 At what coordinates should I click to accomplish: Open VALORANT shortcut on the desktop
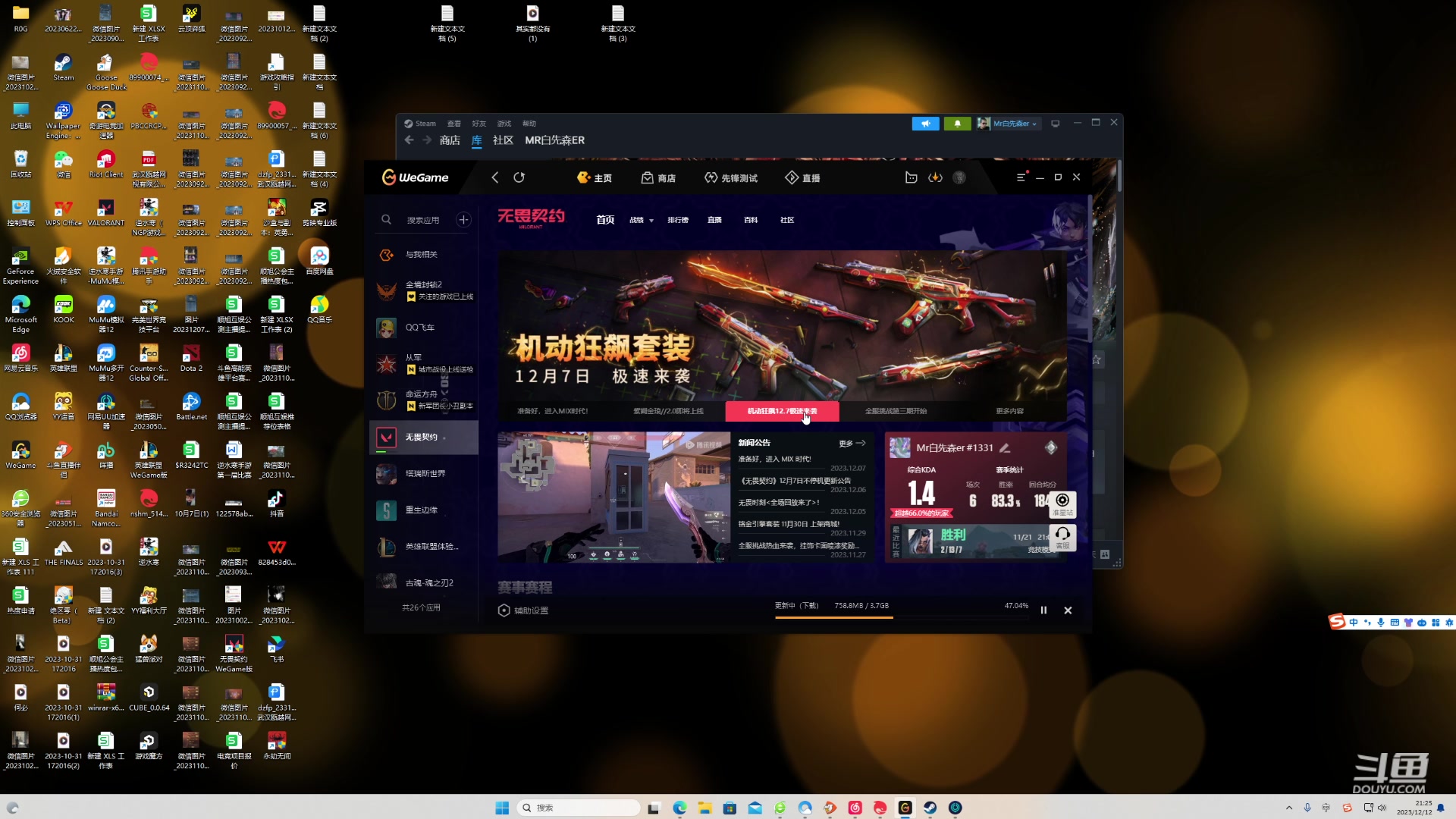pos(106,212)
